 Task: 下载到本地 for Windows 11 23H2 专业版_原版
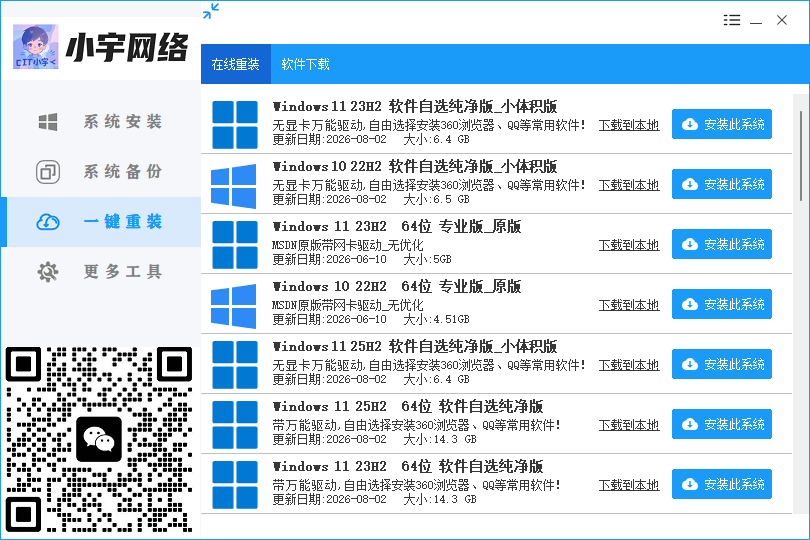coord(629,245)
